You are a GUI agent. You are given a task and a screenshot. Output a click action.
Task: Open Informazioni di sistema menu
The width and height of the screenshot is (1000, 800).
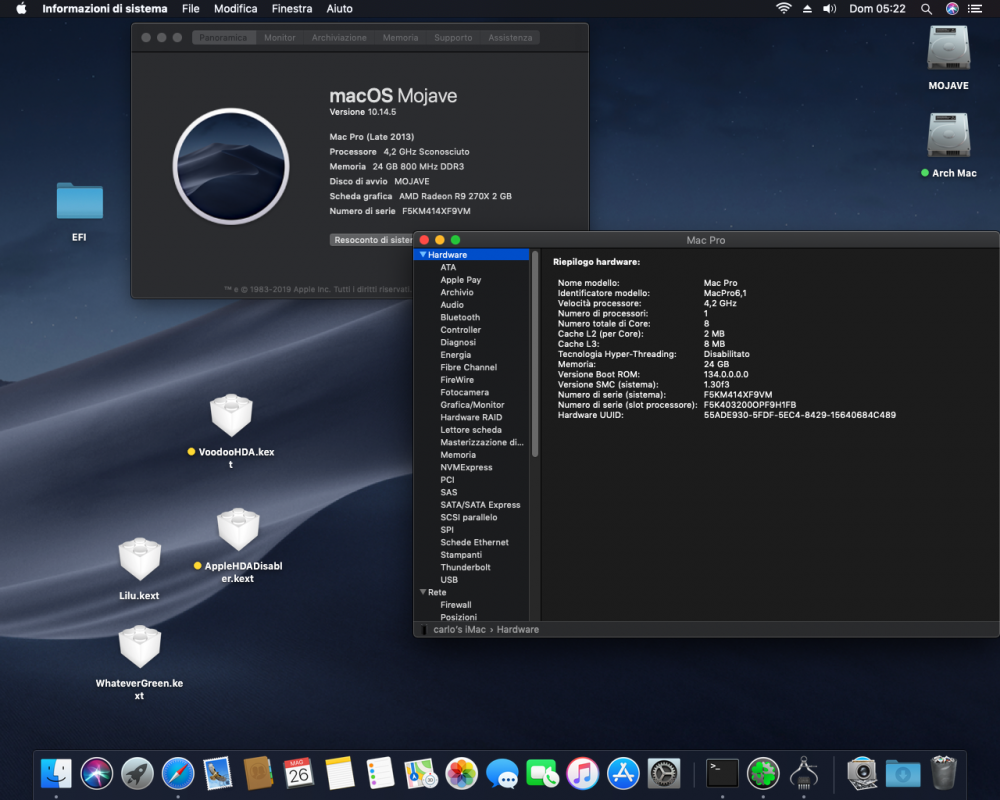pyautogui.click(x=105, y=9)
